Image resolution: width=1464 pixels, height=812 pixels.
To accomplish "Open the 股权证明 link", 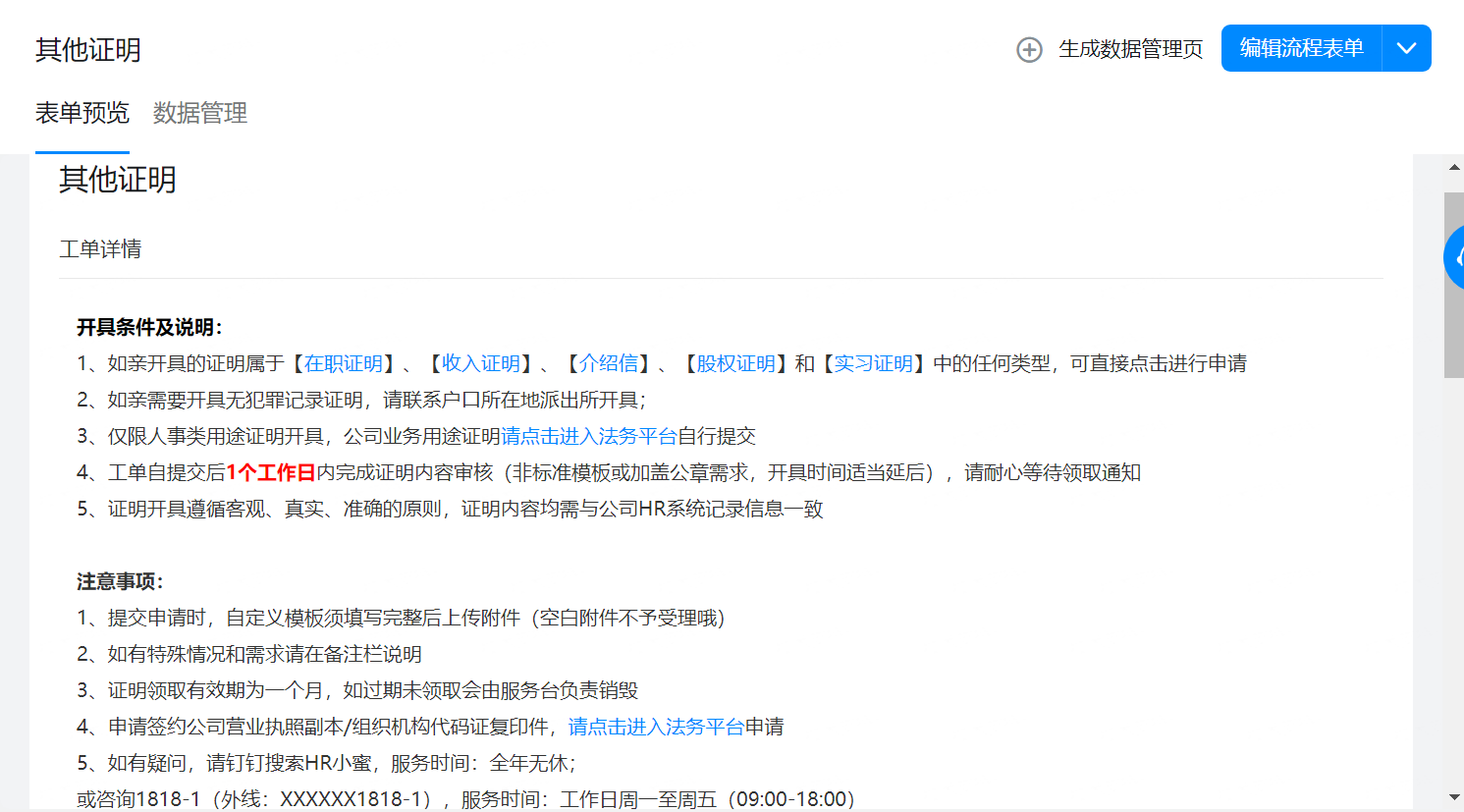I will coord(736,363).
